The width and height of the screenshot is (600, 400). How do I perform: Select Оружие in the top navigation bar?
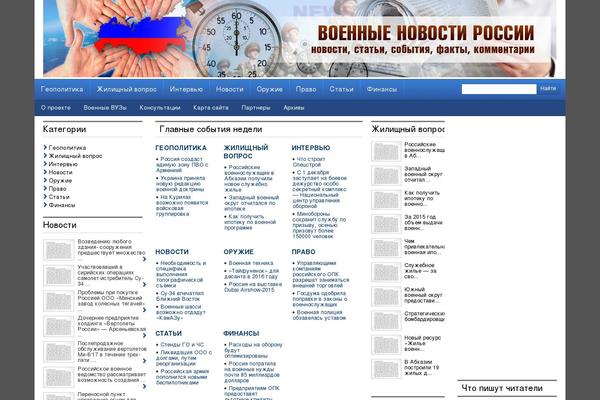269,89
